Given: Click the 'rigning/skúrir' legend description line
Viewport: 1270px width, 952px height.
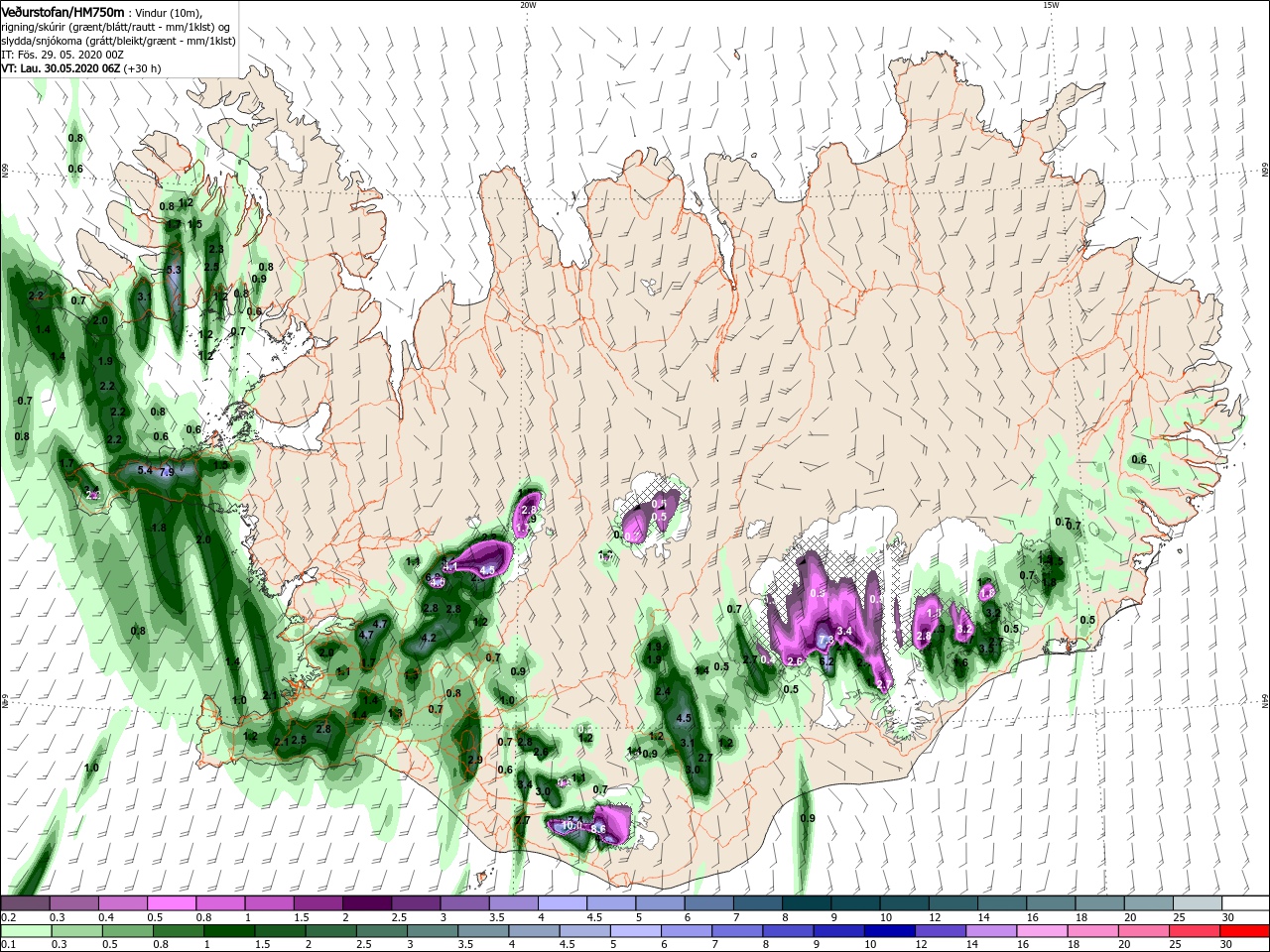Looking at the screenshot, I should [x=117, y=26].
